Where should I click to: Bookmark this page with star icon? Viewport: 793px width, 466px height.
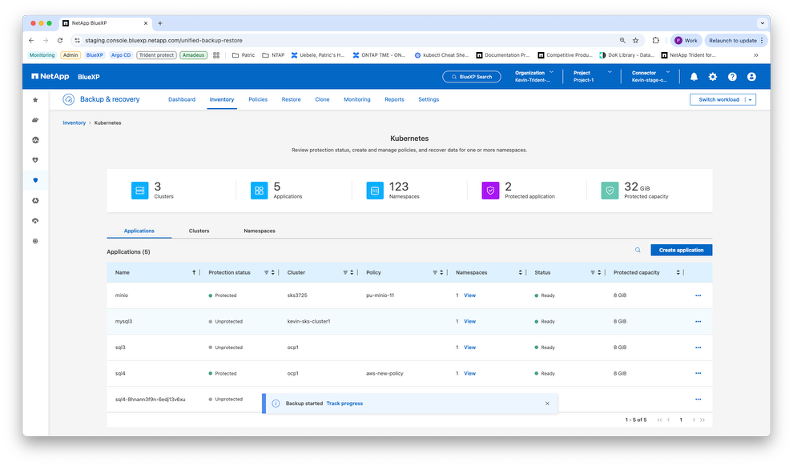point(636,40)
